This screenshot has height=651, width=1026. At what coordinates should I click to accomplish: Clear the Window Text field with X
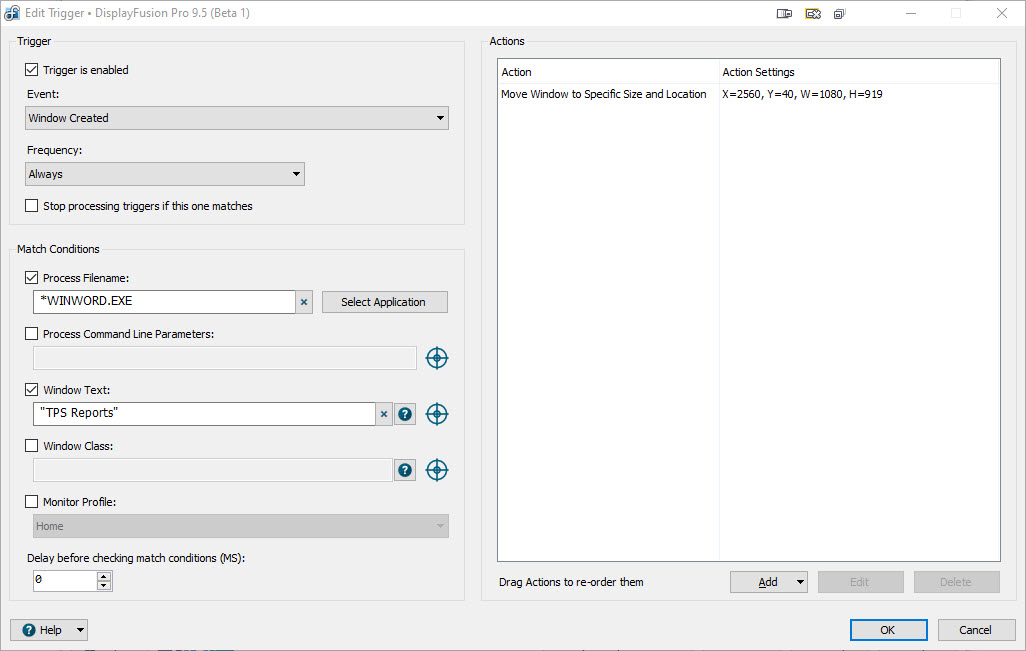(x=384, y=414)
